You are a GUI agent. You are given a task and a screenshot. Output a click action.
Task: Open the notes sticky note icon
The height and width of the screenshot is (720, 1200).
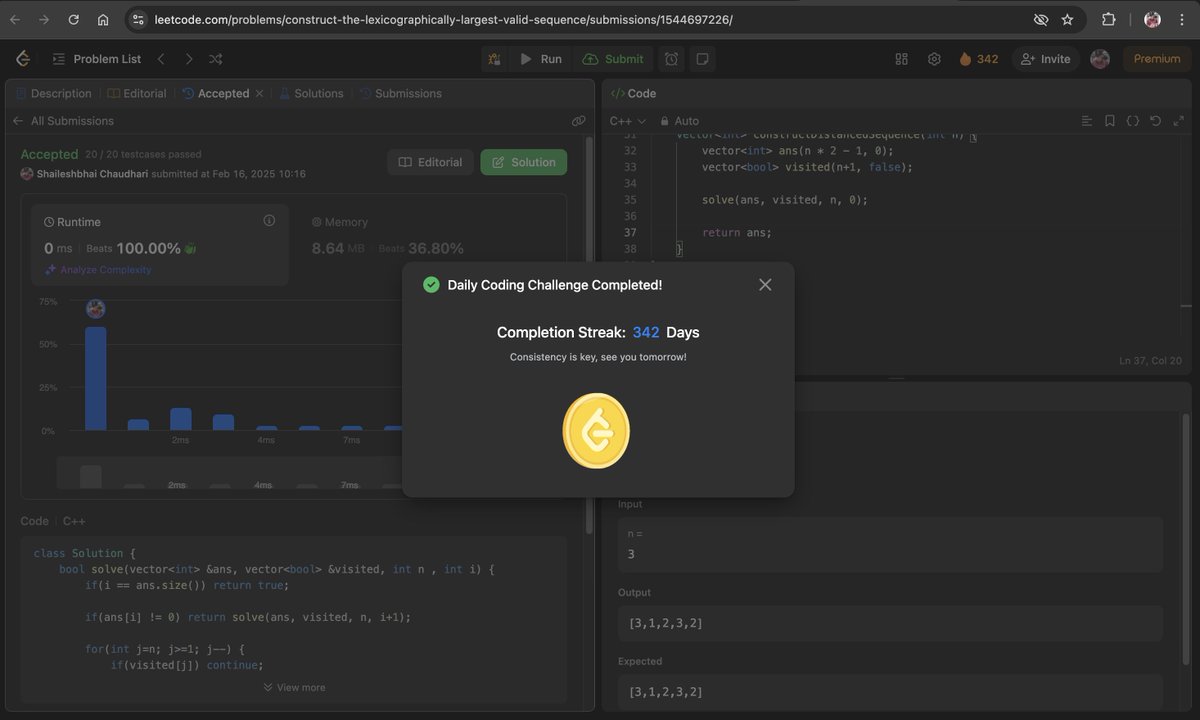702,59
